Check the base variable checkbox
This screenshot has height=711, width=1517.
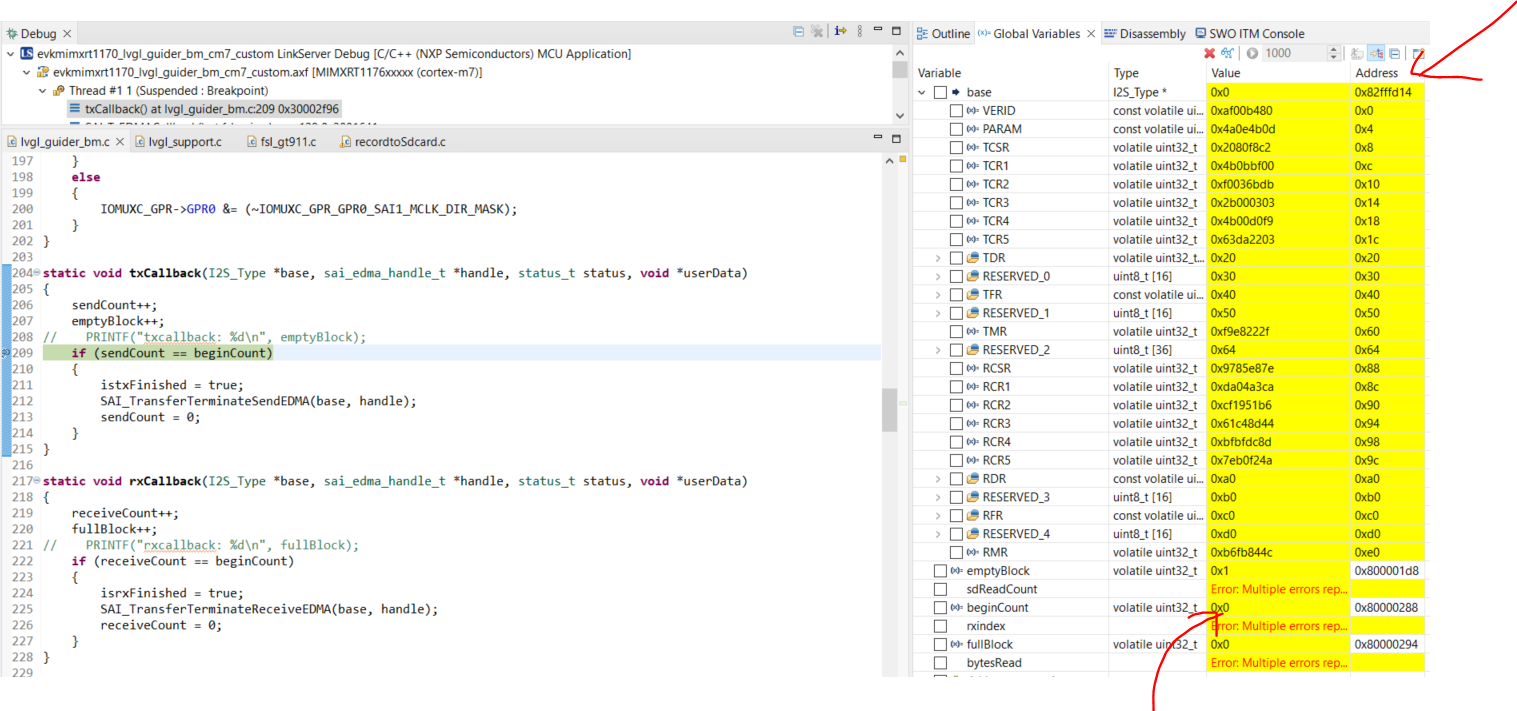940,92
